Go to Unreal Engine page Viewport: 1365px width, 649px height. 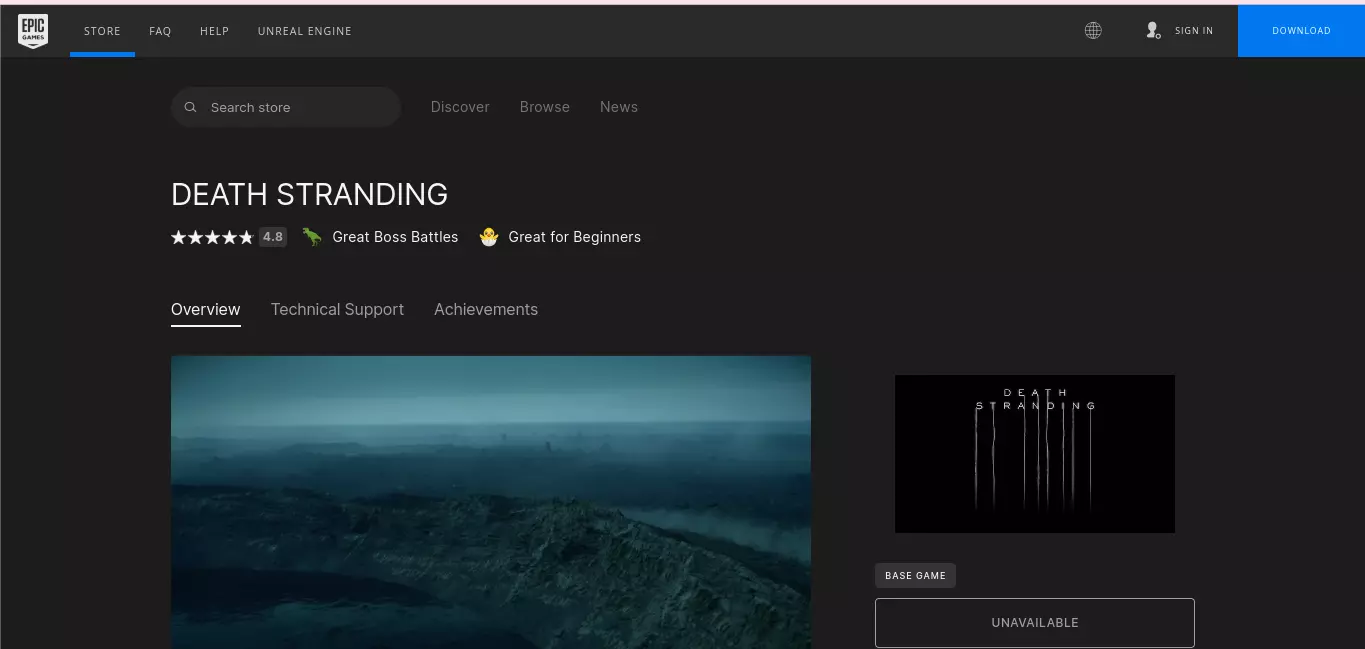pos(304,31)
